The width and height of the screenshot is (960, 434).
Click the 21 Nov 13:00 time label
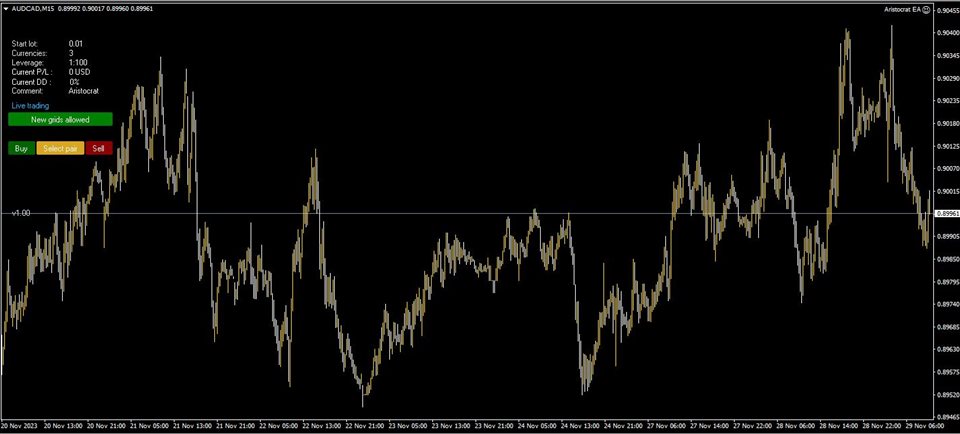click(x=192, y=425)
